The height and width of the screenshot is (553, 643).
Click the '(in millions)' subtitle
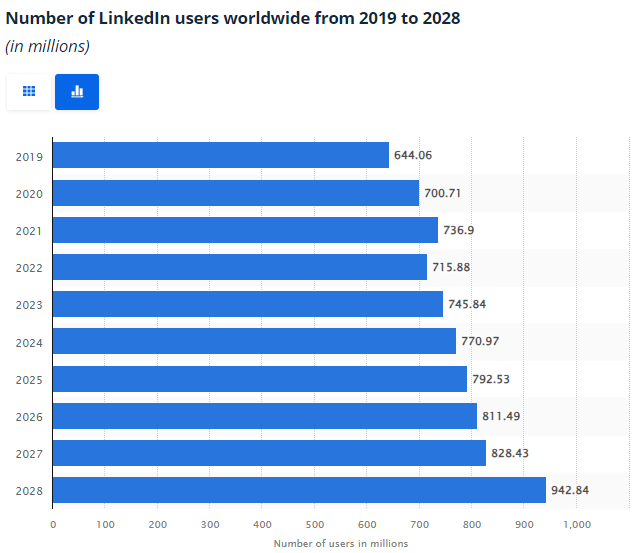point(47,46)
